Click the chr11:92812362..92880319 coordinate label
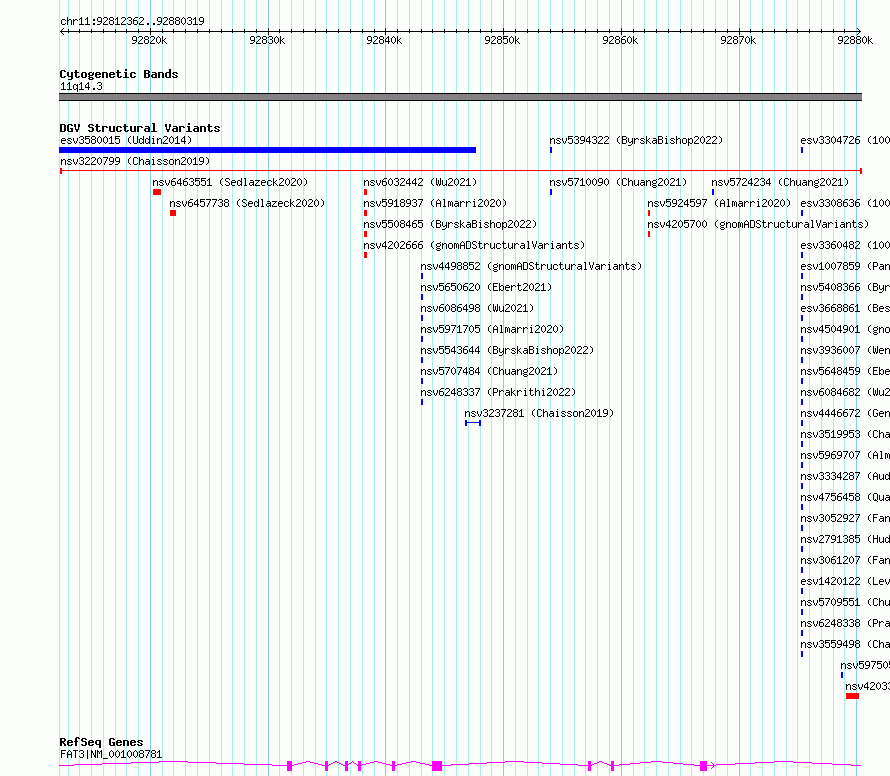Viewport: 890px width, 776px height. pyautogui.click(x=132, y=22)
